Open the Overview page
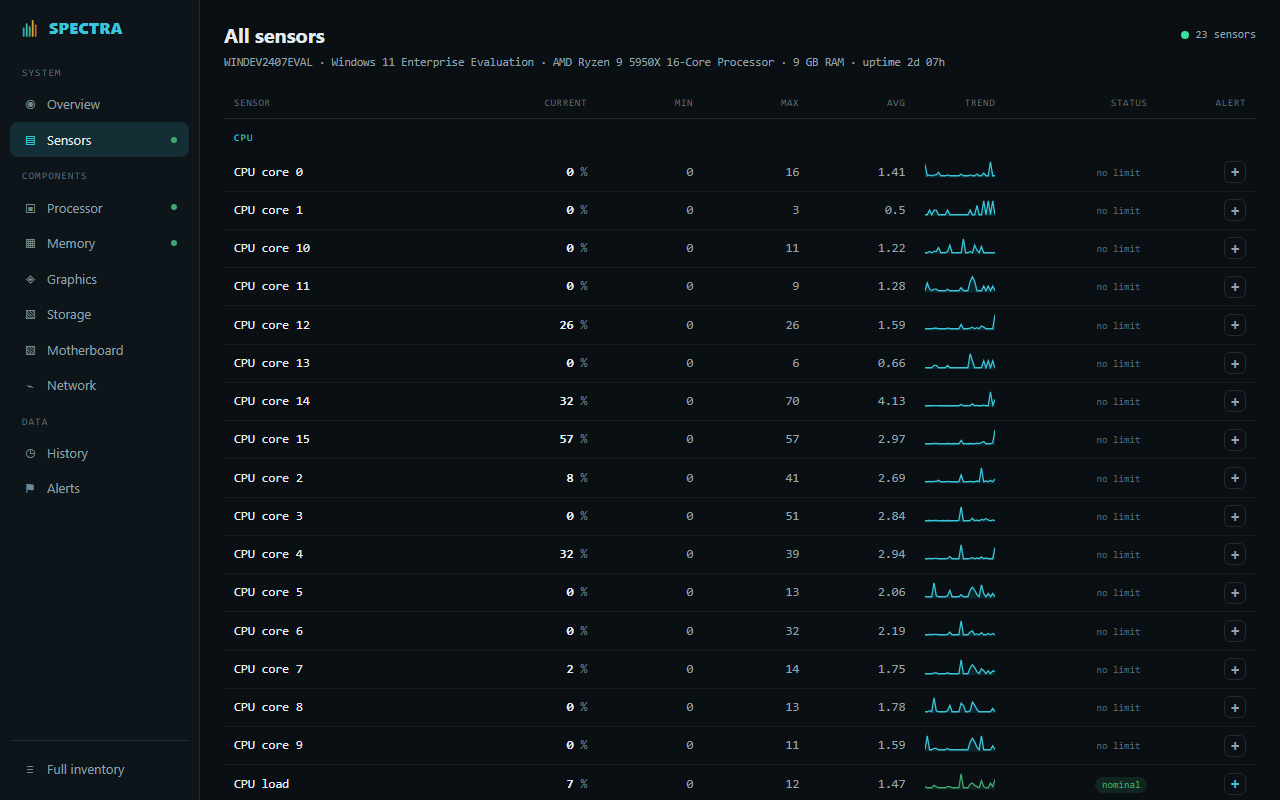 pos(99,104)
